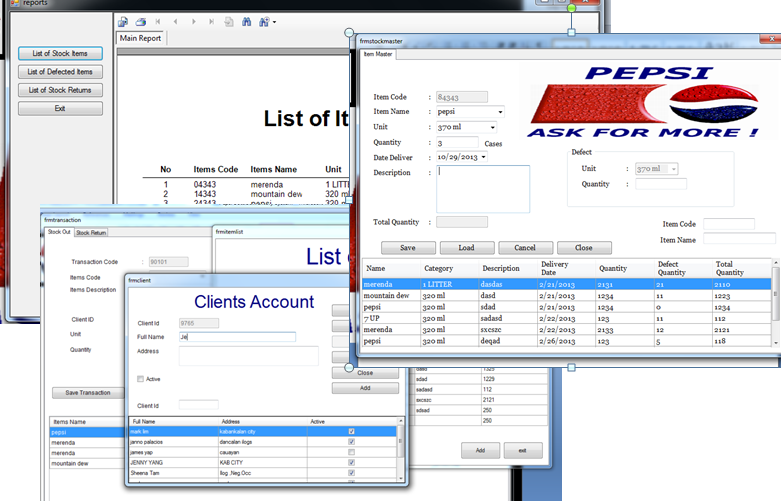This screenshot has height=501, width=781.
Task: Switch to Stock Return tab in frmtransaction
Action: 91,233
